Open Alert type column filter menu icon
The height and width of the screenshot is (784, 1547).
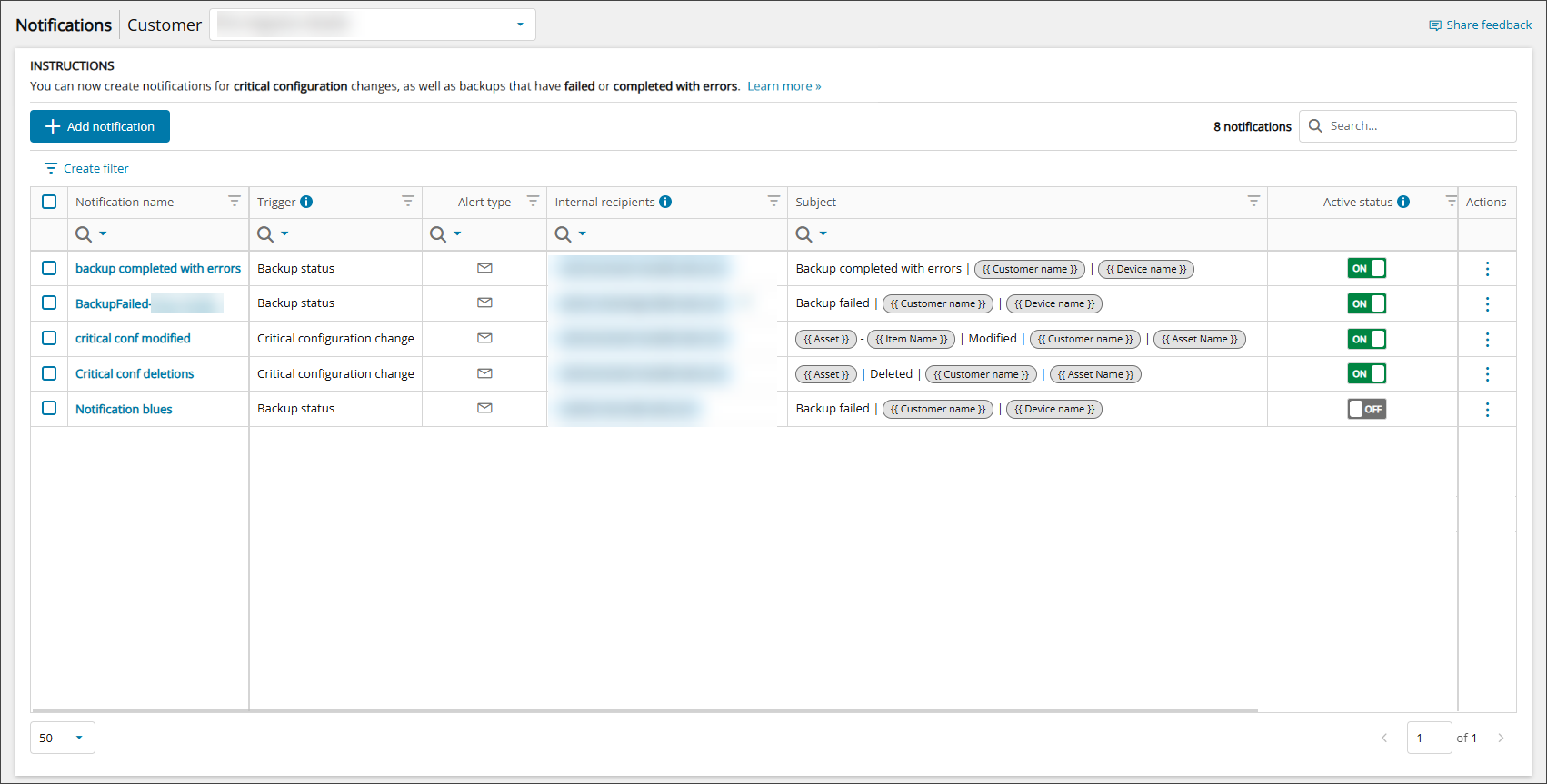coord(533,201)
